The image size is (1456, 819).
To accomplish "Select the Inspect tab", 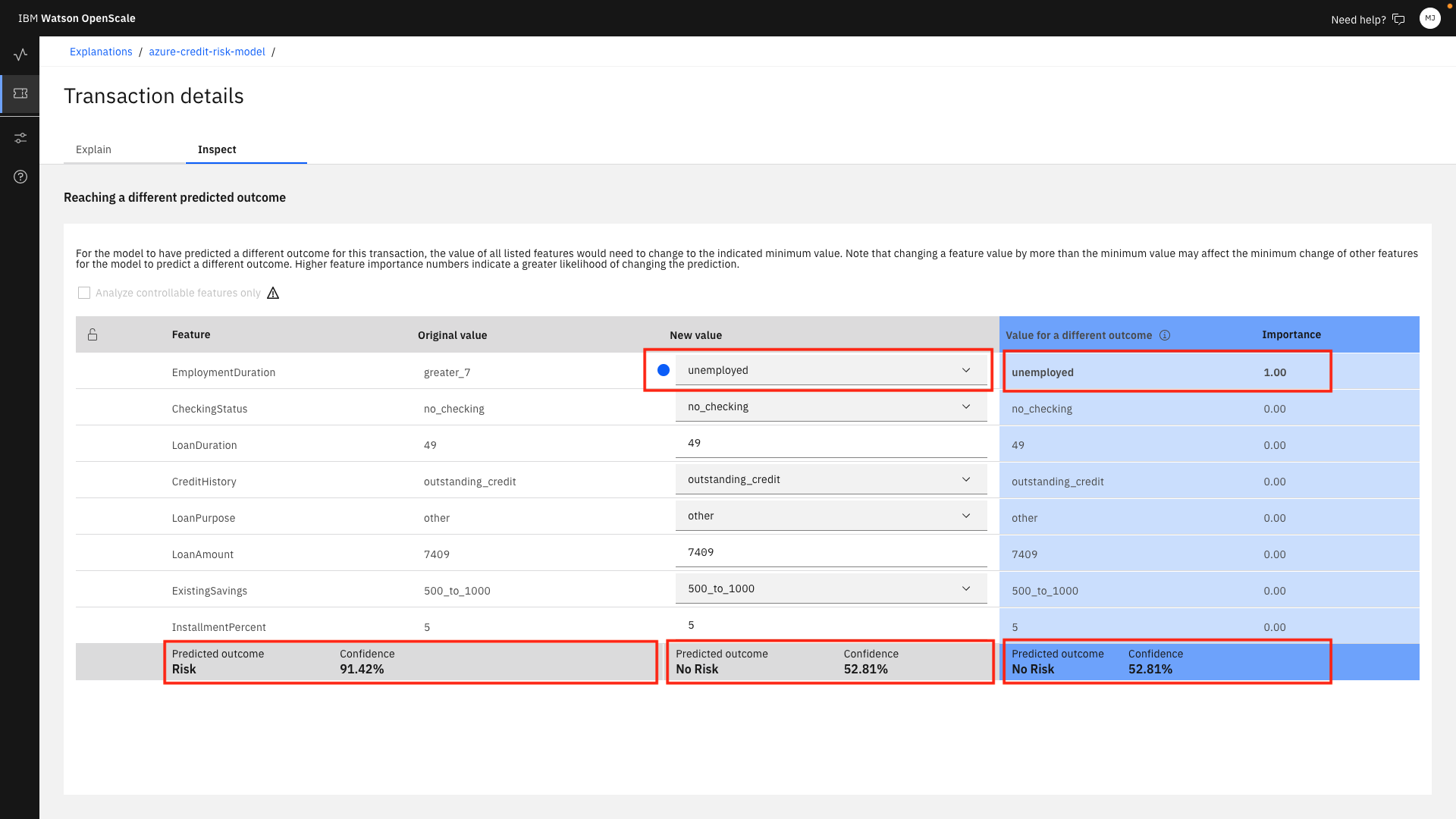I will 217,149.
